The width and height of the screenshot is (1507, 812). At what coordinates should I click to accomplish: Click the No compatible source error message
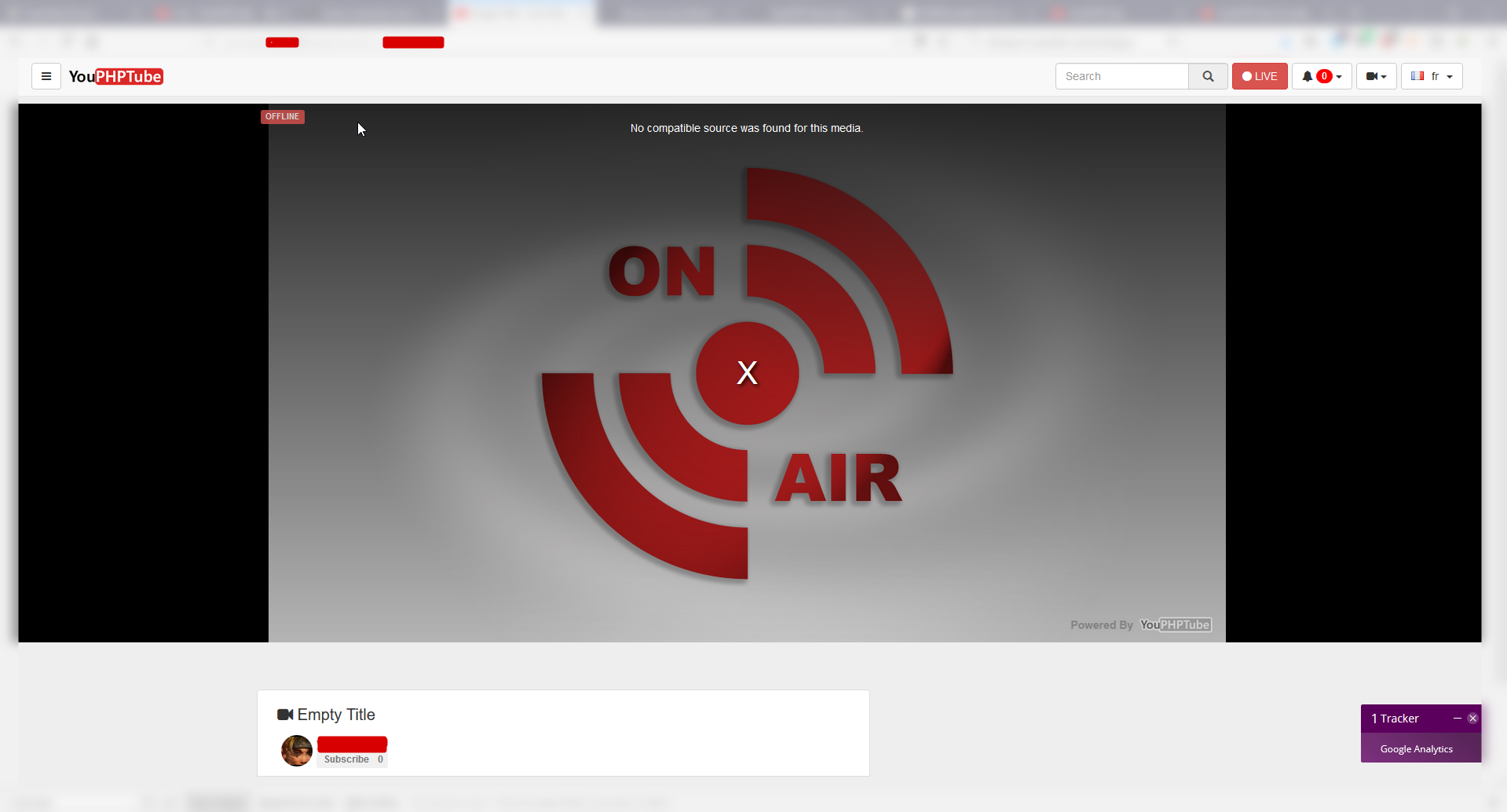[x=747, y=128]
